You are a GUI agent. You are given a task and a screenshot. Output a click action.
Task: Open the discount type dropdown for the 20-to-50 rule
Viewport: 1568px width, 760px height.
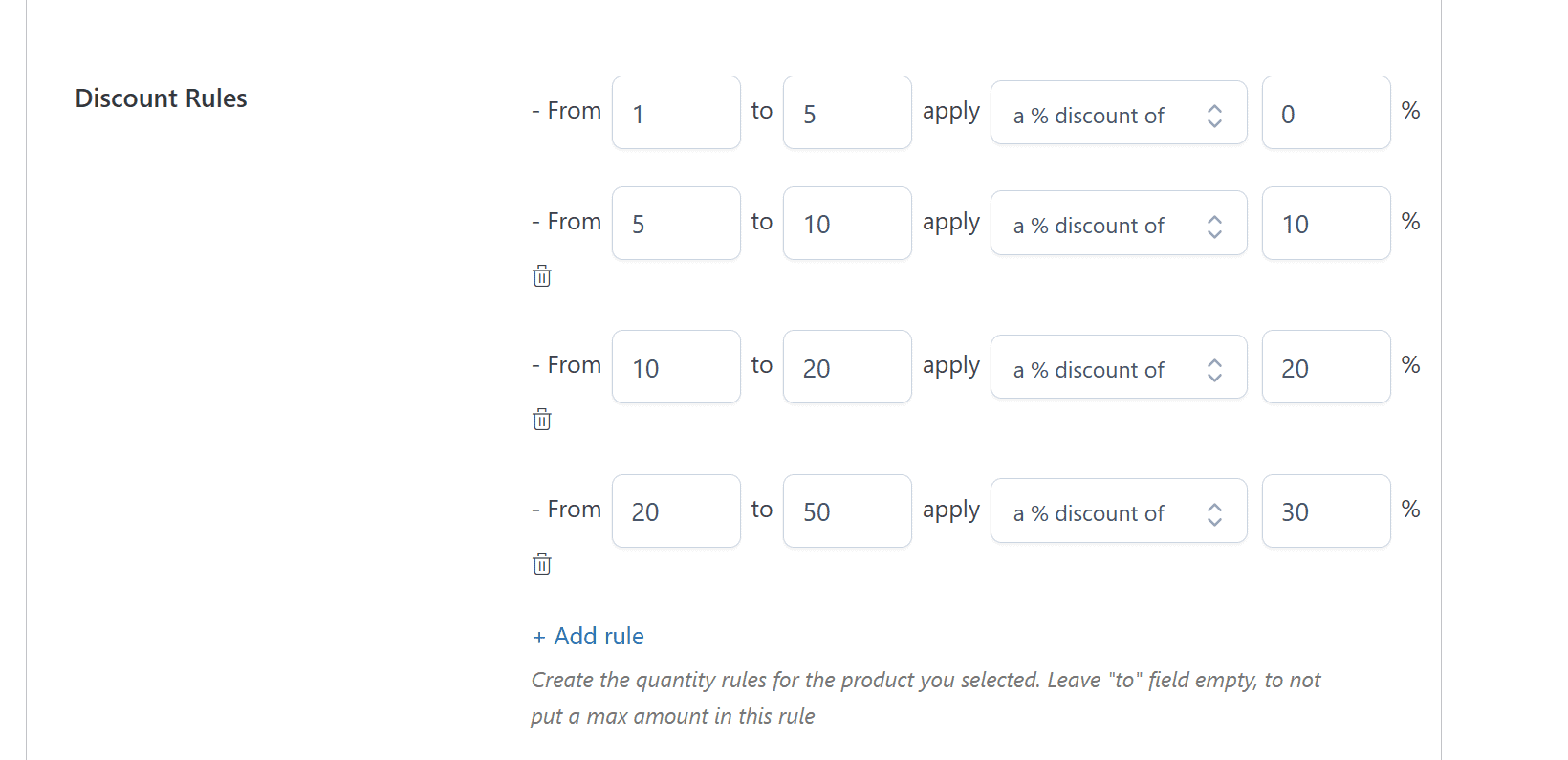point(1100,511)
